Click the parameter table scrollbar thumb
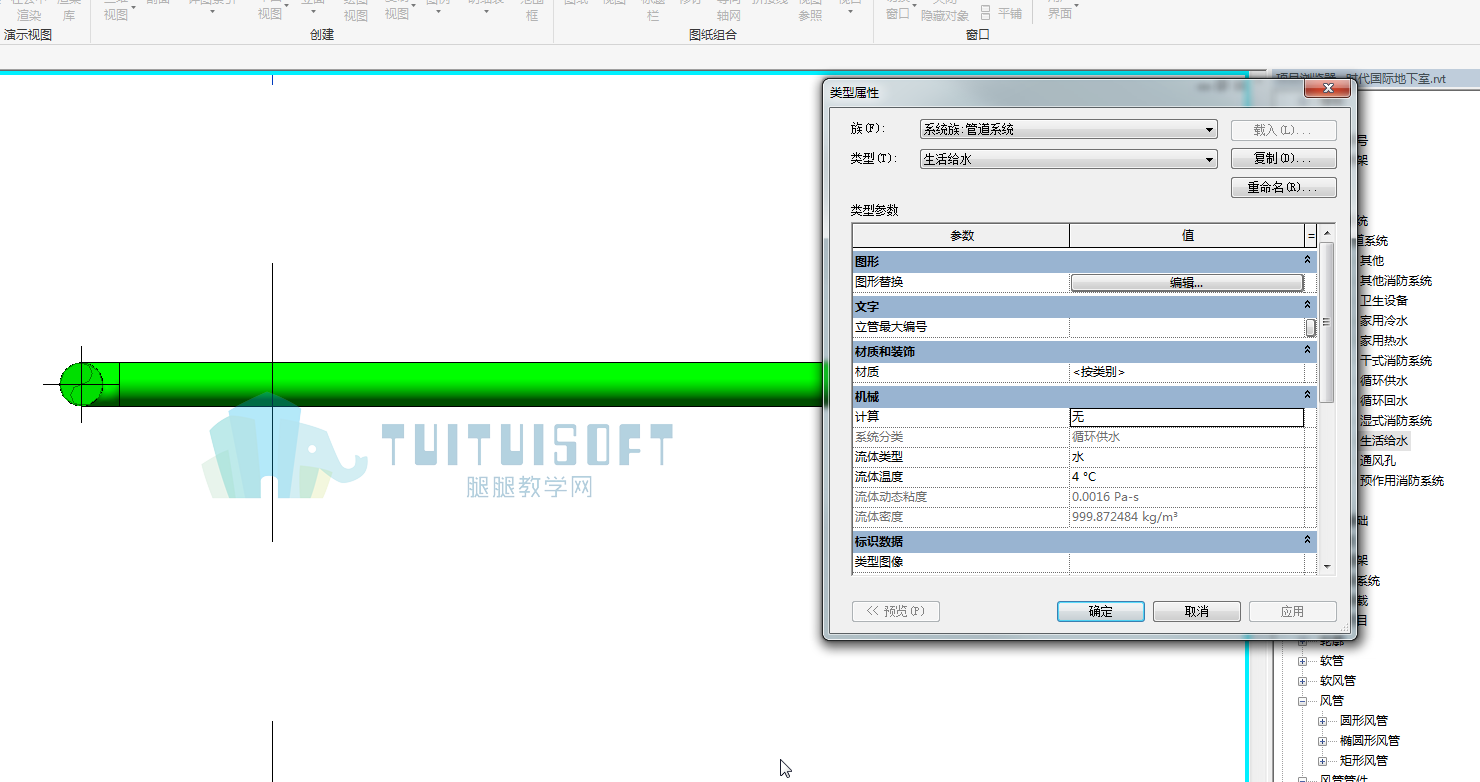 coord(1327,322)
